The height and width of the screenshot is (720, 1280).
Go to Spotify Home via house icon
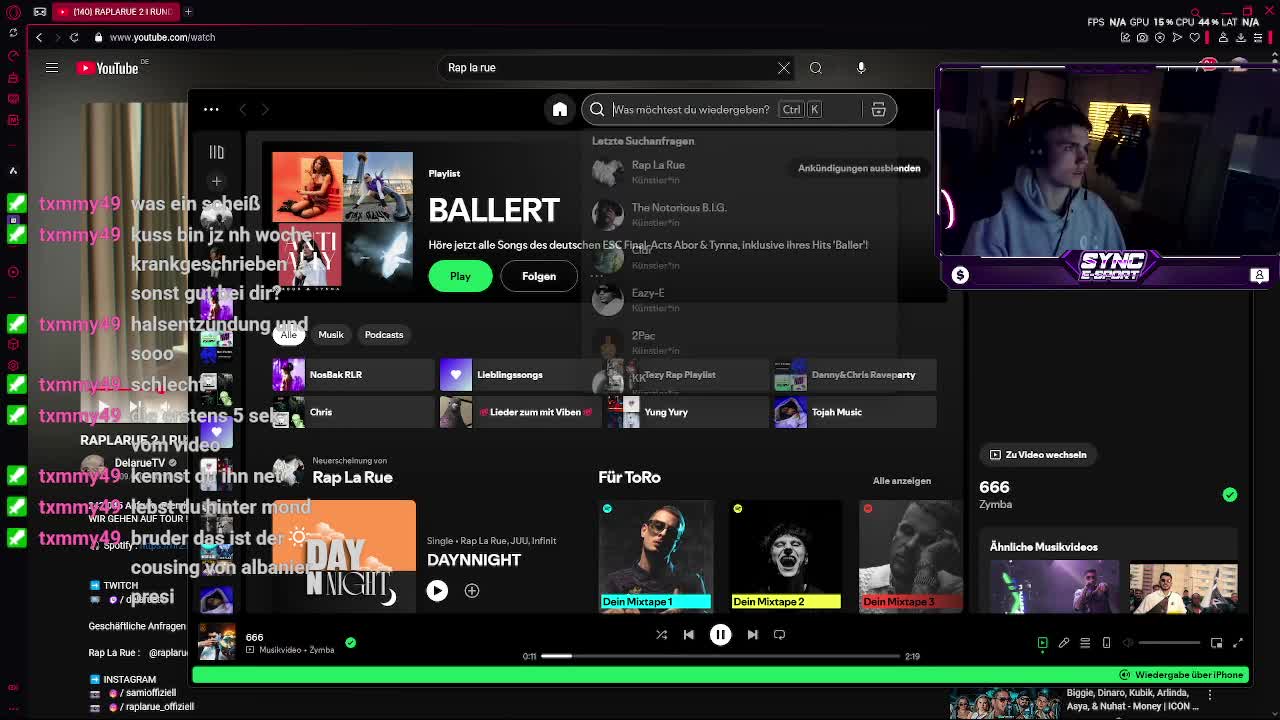[x=560, y=109]
